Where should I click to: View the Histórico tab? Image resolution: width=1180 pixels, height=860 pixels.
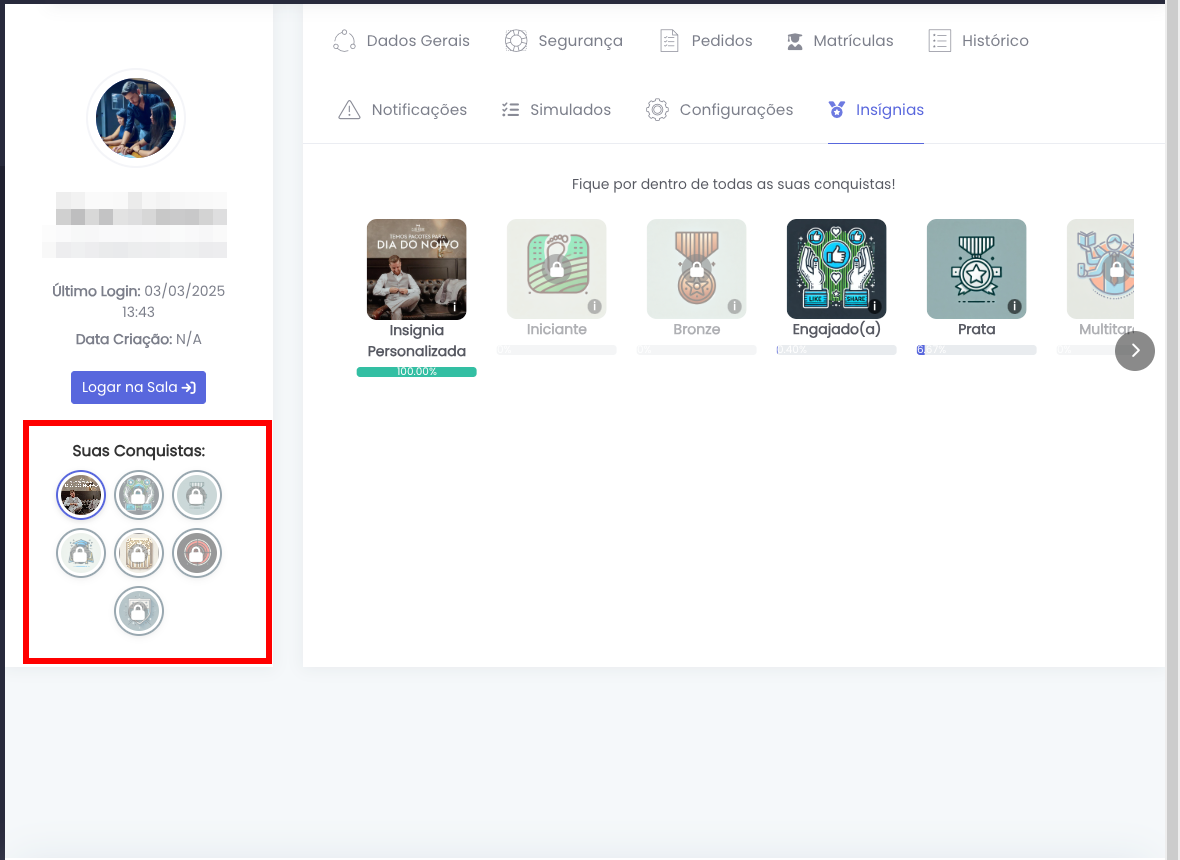pos(978,41)
